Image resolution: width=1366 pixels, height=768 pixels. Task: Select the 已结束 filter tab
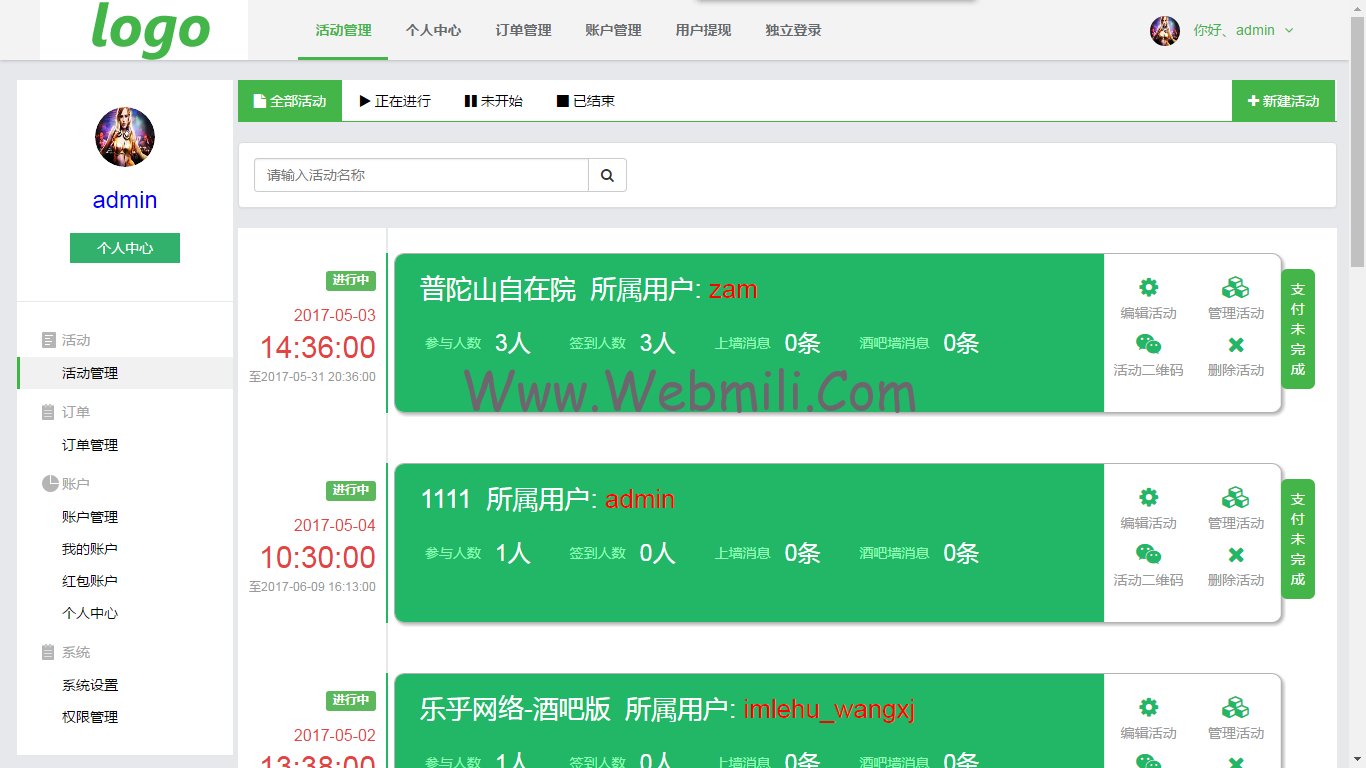tap(586, 101)
